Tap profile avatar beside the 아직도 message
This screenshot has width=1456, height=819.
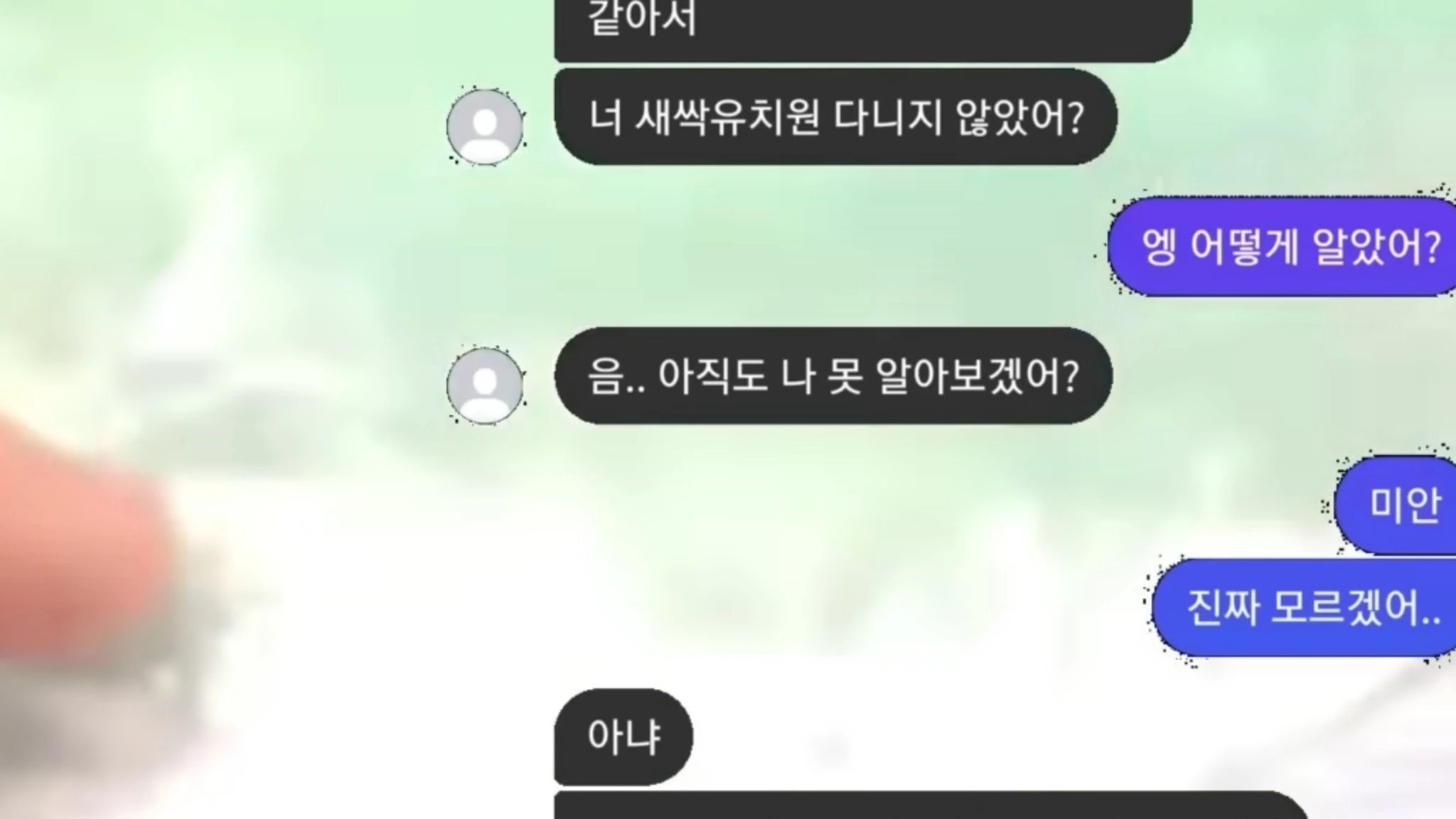pos(485,386)
